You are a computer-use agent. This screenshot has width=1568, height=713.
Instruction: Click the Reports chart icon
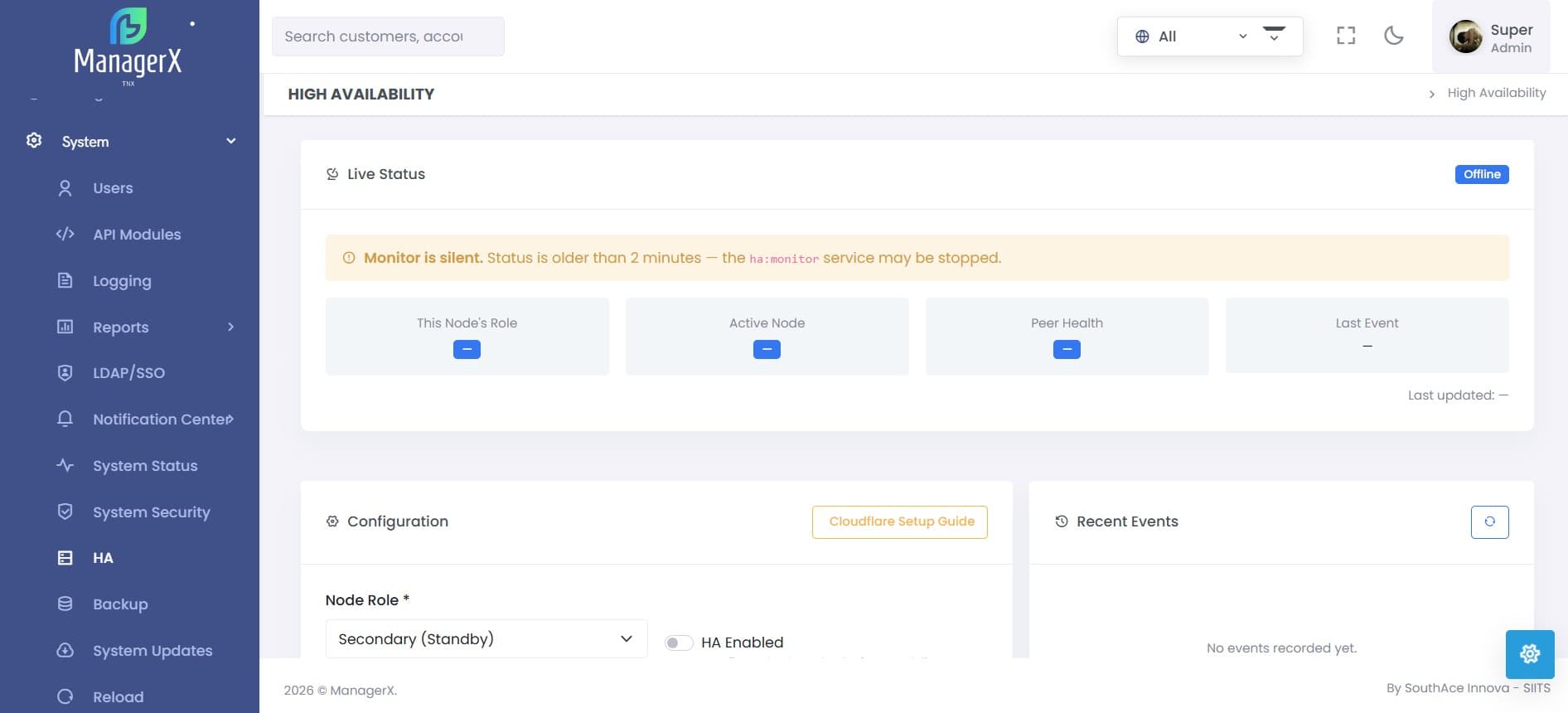[65, 327]
